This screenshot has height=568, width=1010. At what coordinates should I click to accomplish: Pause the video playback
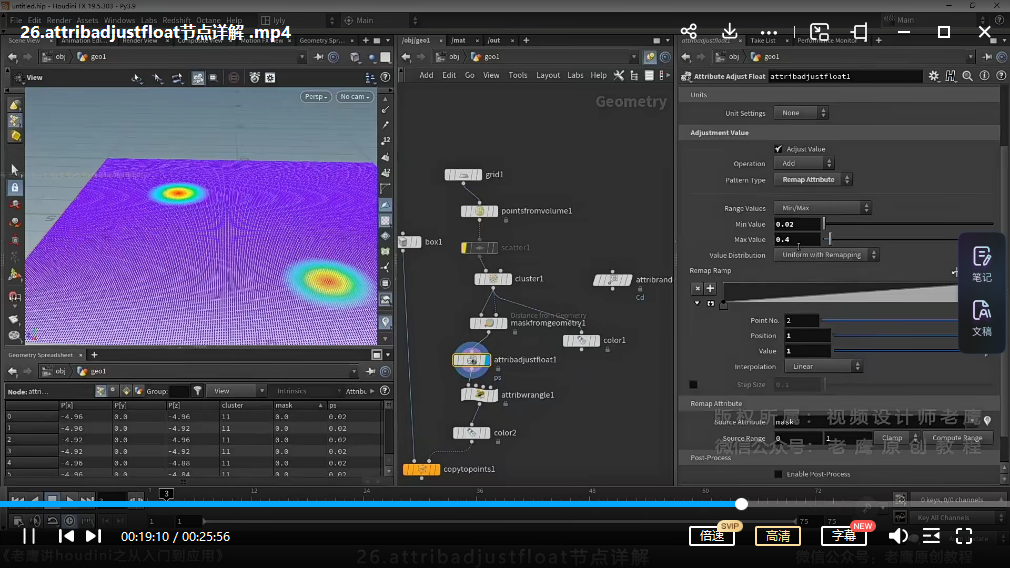29,536
